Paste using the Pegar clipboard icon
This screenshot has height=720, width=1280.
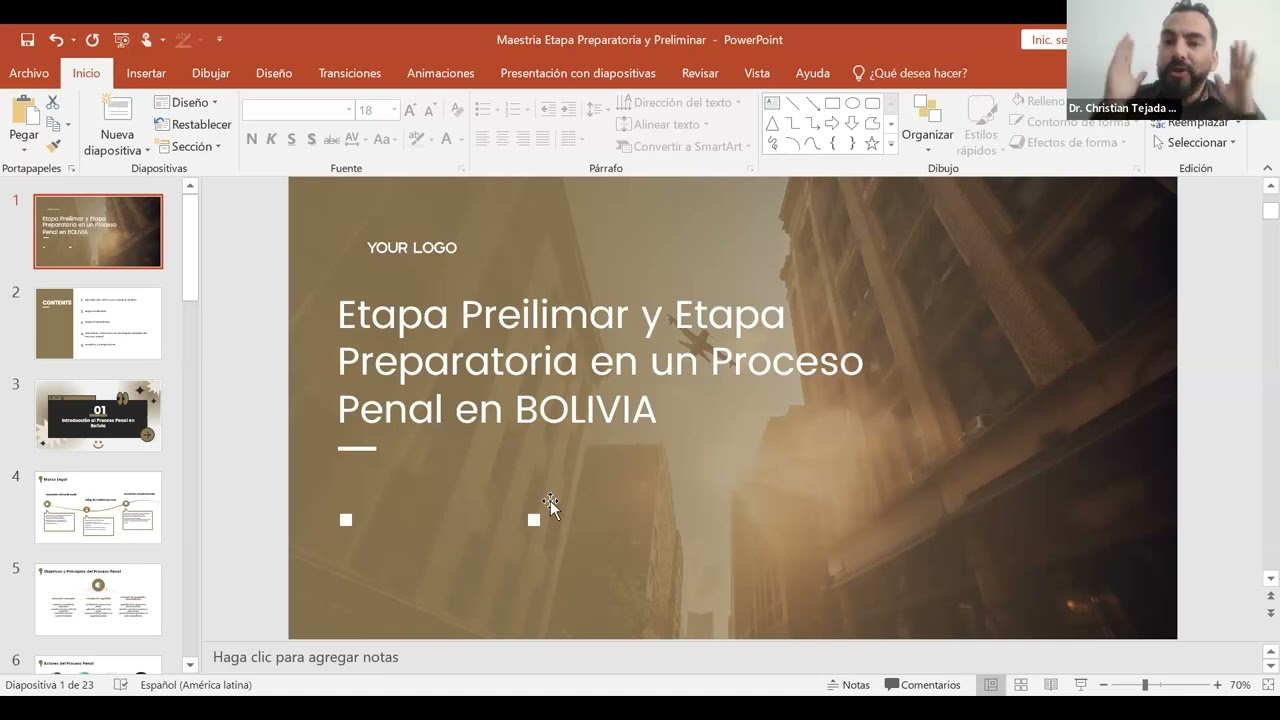click(24, 112)
